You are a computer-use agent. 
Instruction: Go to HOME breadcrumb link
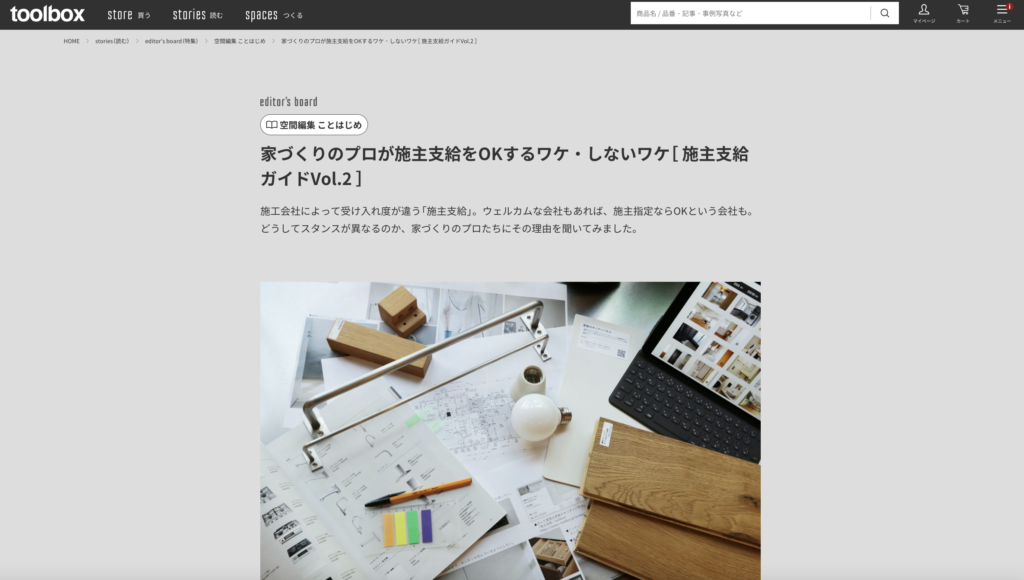tap(71, 41)
